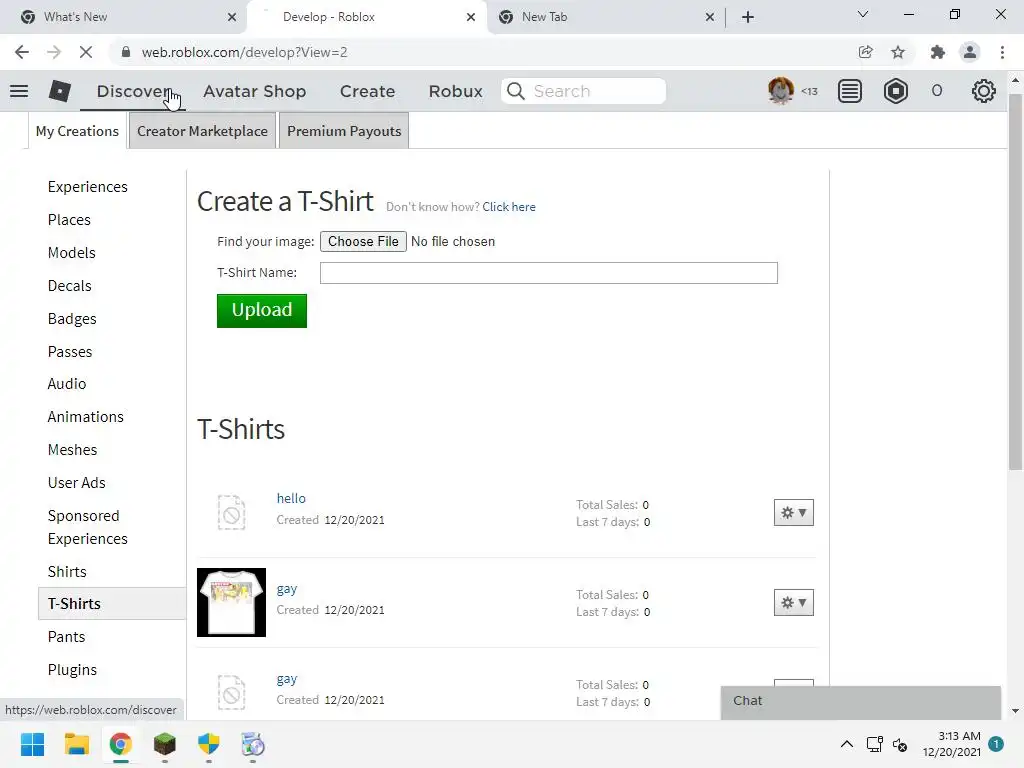Focus the T-Shirt Name input field
Viewport: 1024px width, 768px height.
[x=549, y=273]
